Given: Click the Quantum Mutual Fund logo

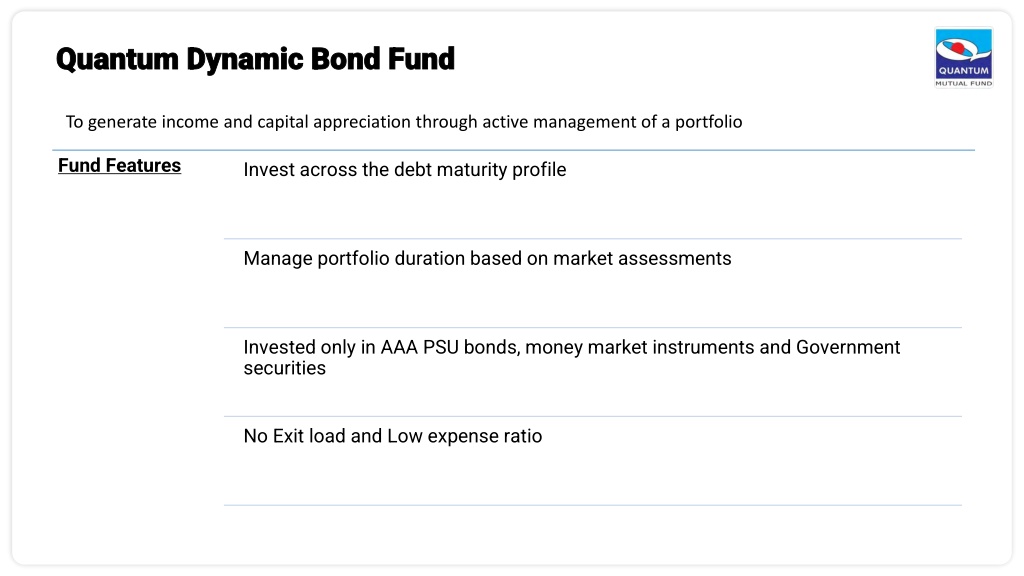Looking at the screenshot, I should [963, 57].
